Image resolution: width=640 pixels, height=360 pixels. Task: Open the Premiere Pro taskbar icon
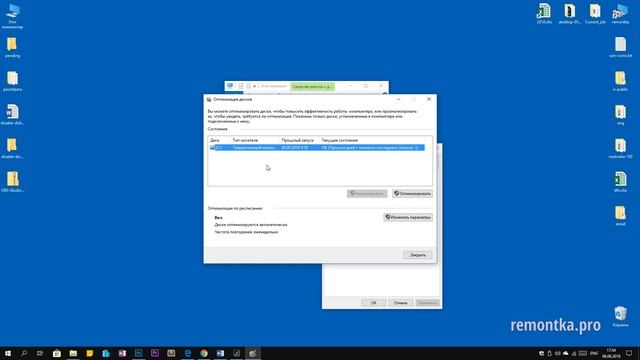click(155, 353)
